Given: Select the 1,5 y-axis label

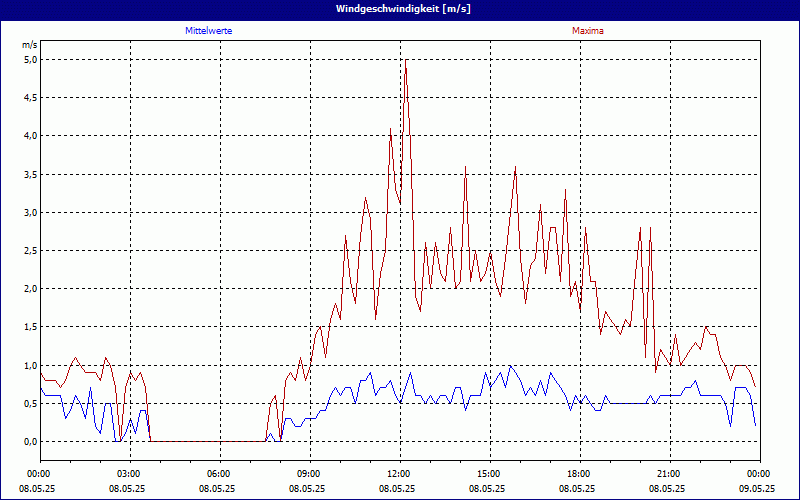Looking at the screenshot, I should point(29,327).
